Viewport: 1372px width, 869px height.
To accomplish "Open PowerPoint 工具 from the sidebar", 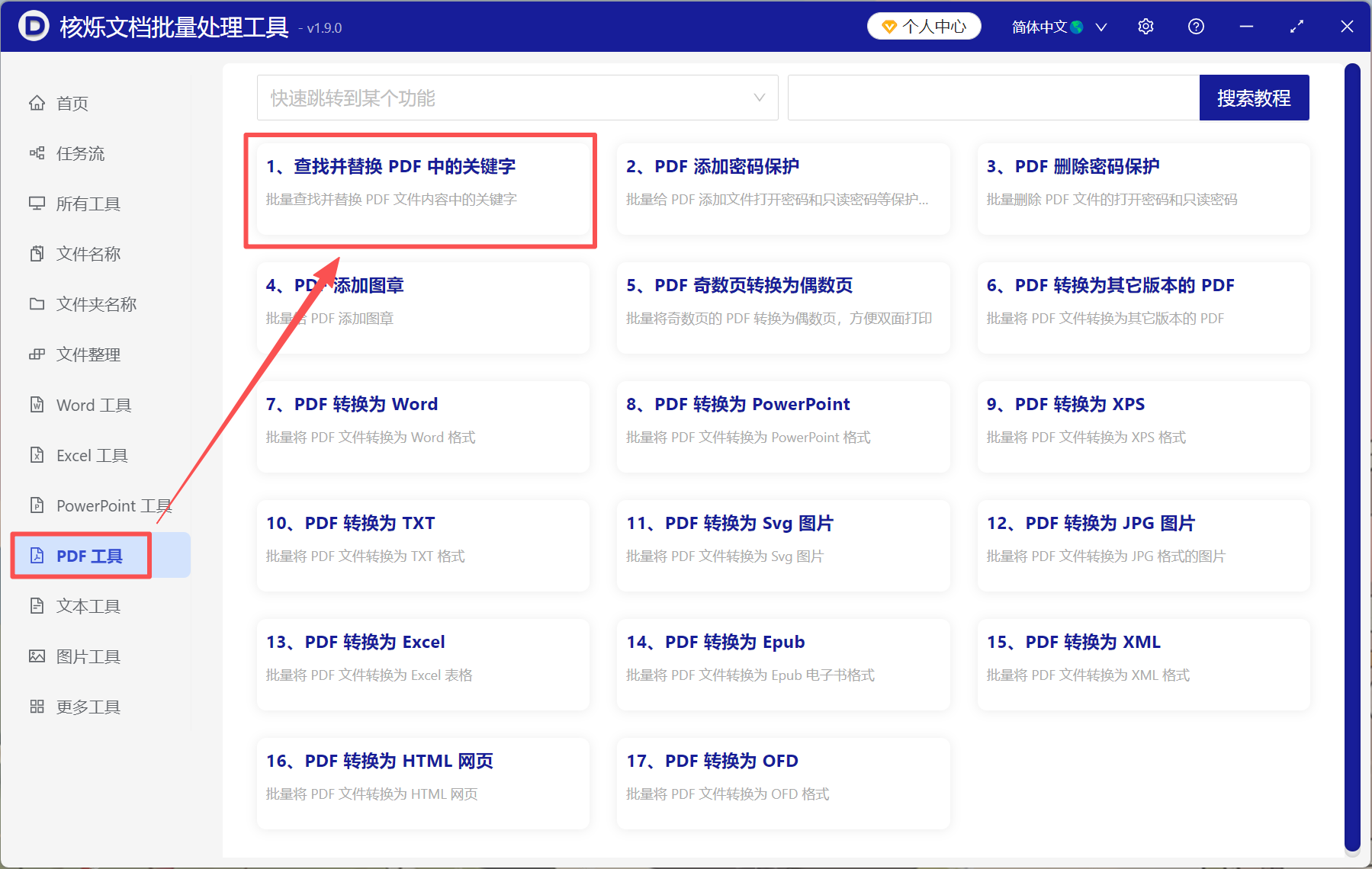I will pos(112,505).
